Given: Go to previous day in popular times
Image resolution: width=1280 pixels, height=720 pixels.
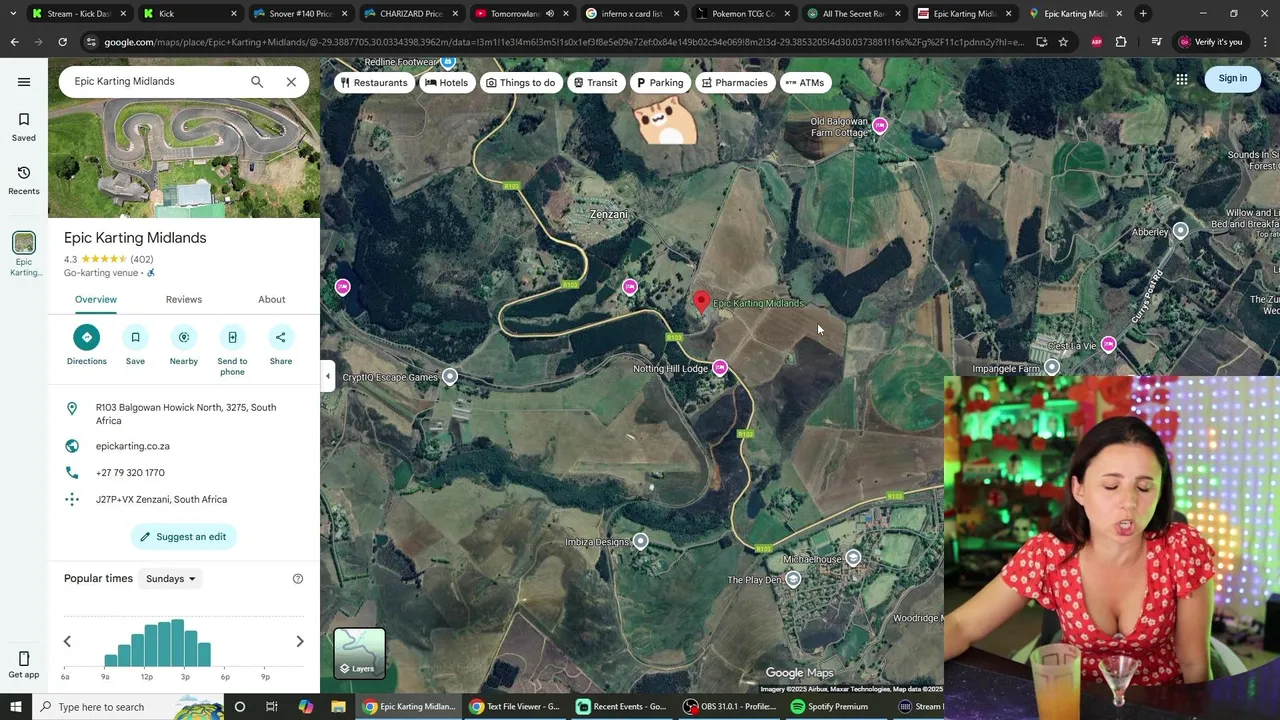Looking at the screenshot, I should pyautogui.click(x=67, y=641).
